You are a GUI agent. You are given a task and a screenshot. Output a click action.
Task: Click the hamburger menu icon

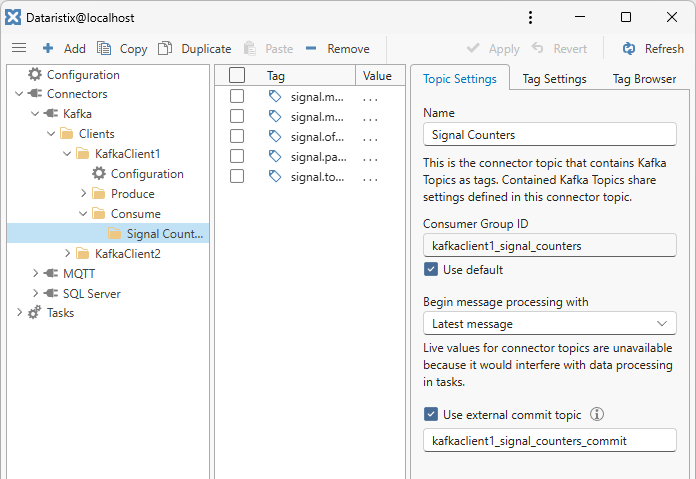pyautogui.click(x=19, y=48)
